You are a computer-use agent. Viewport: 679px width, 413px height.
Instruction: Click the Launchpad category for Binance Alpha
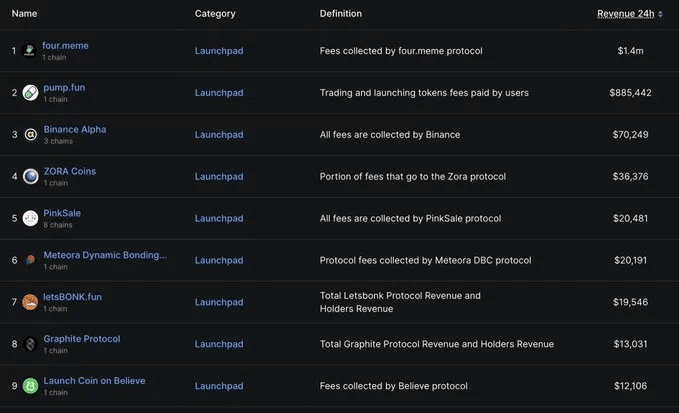click(219, 135)
